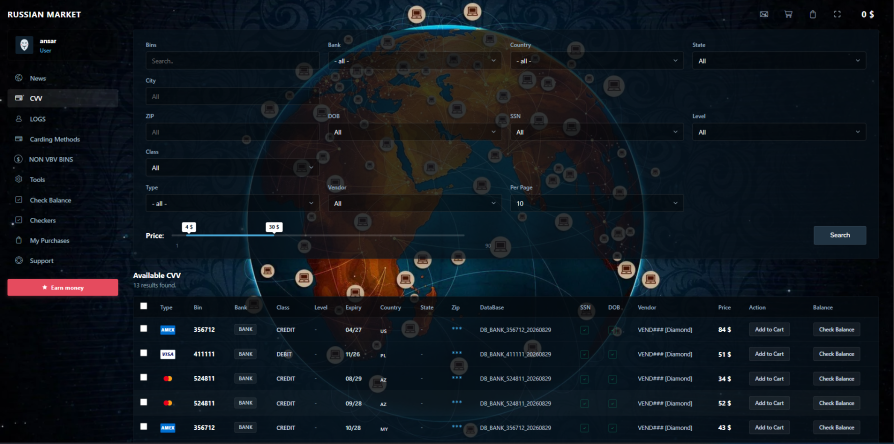Click the Mastercard logo in the 08/29 row

pos(168,378)
